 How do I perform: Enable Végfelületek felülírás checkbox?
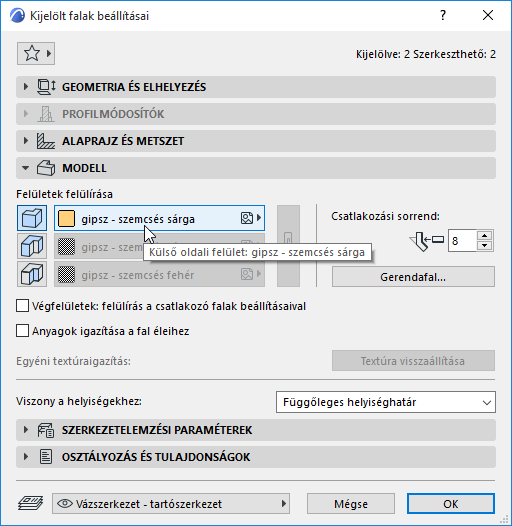tap(22, 306)
